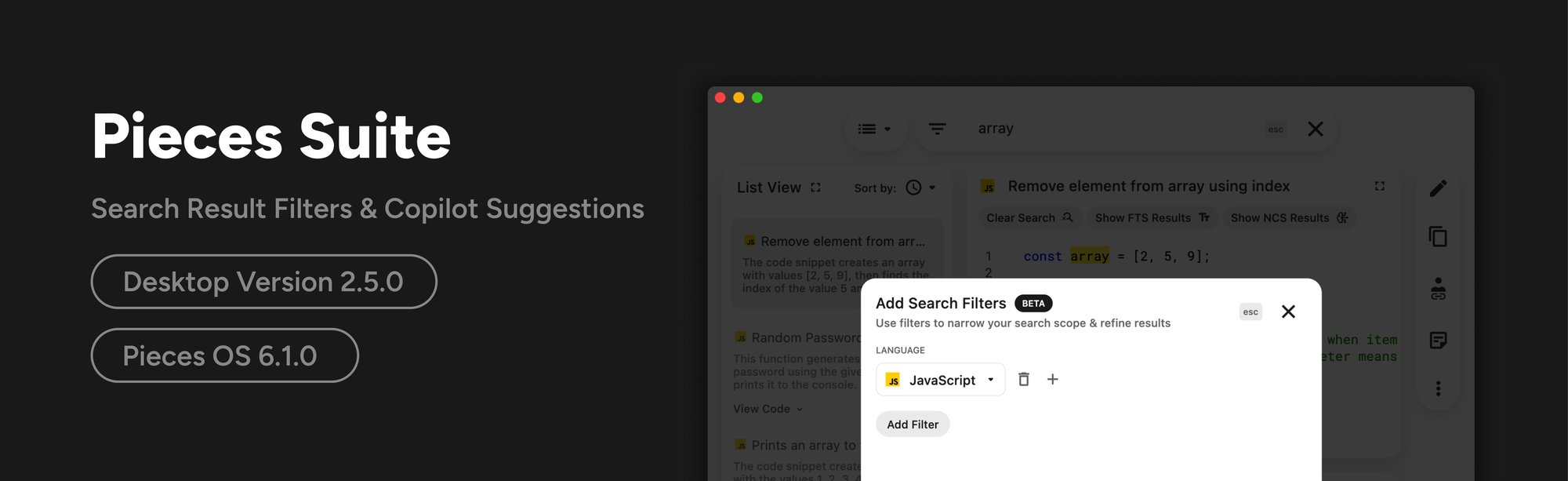Screen dimensions: 1568x481
Task: Click the Add Filter button
Action: click(x=913, y=425)
